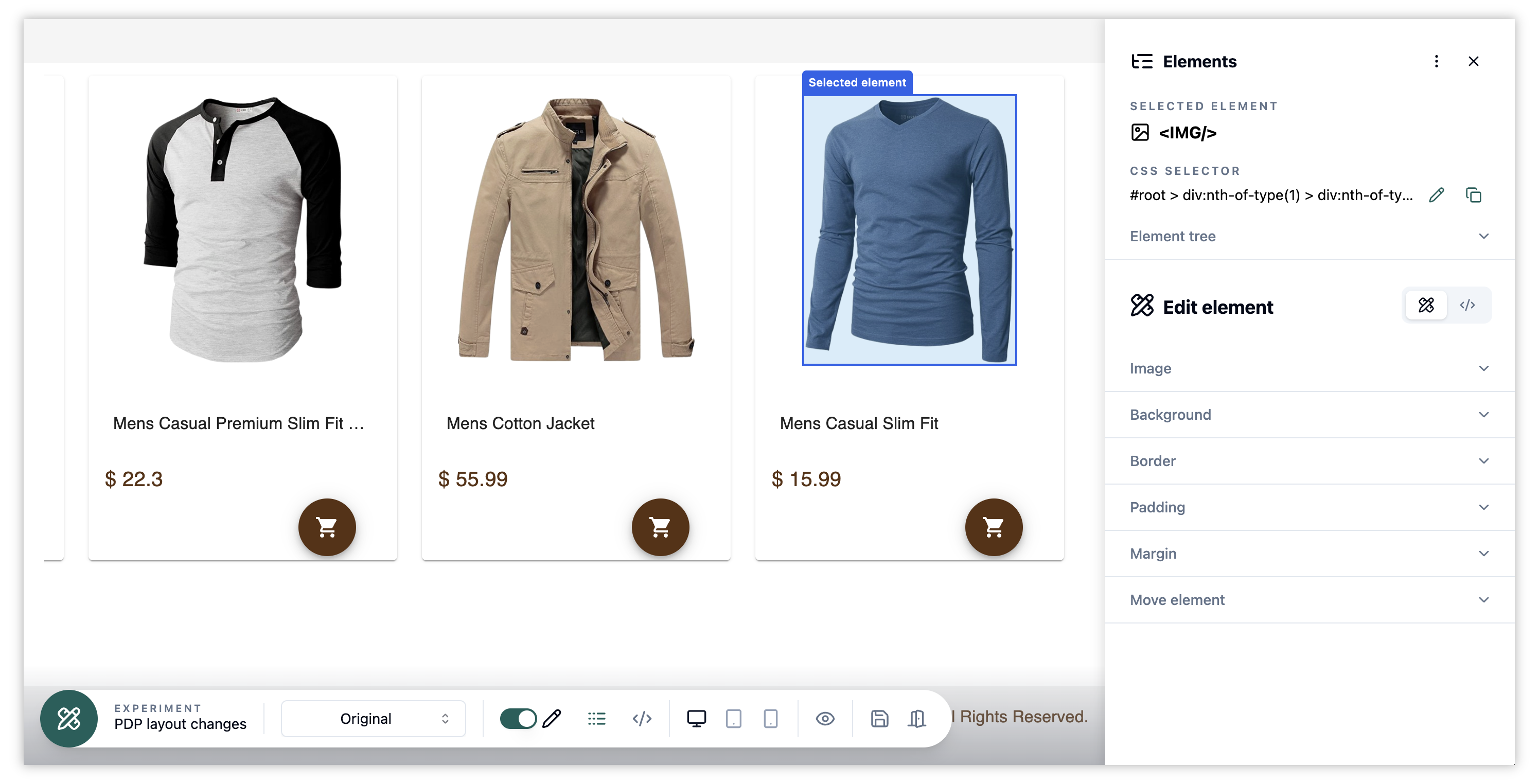Add Mens Cotton Jacket to cart
The image size is (1539, 784).
point(660,527)
